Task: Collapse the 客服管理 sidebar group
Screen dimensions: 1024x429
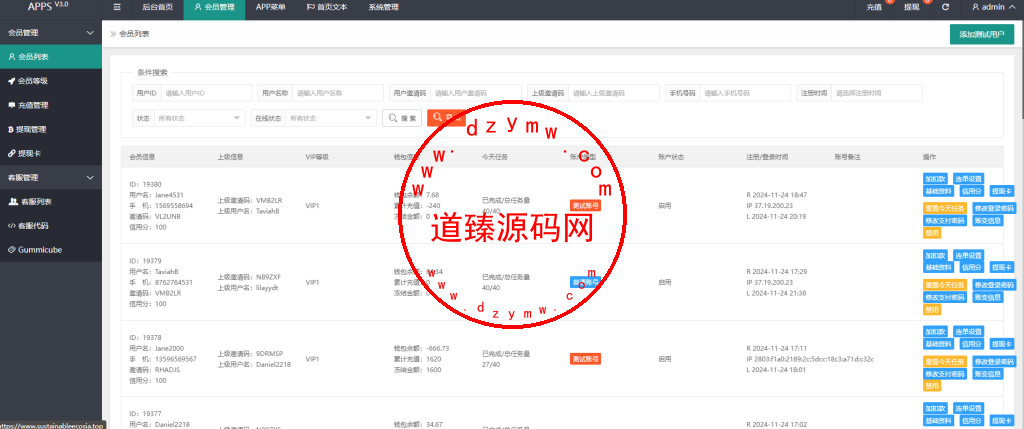Action: pyautogui.click(x=51, y=178)
